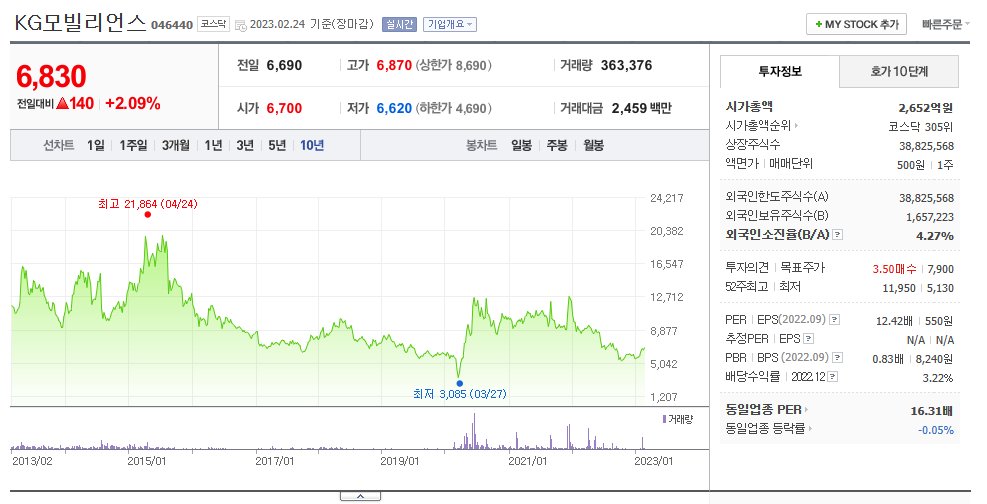This screenshot has width=987, height=504.
Task: Click the 시가총액 value 2,652억원
Action: point(925,108)
